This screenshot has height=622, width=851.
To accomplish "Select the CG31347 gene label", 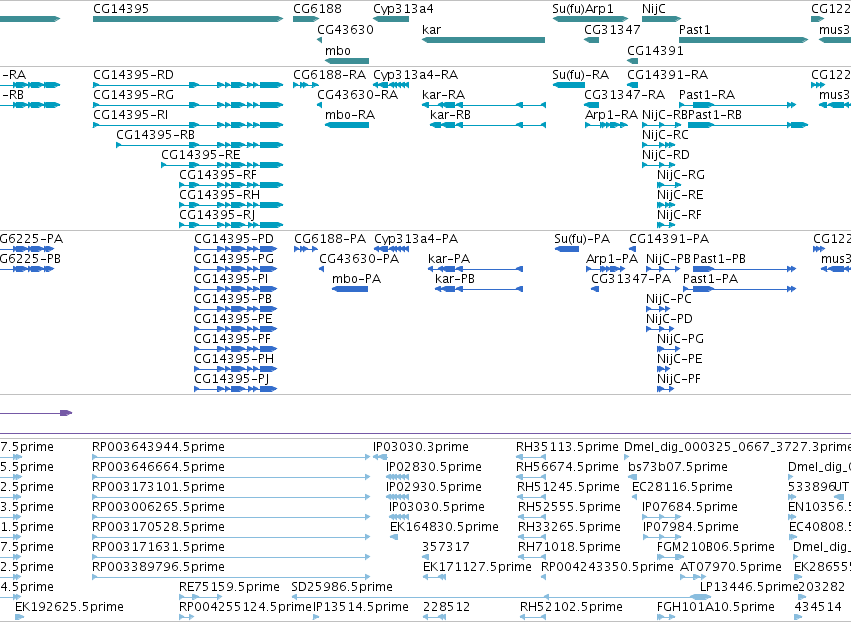I will [x=612, y=29].
